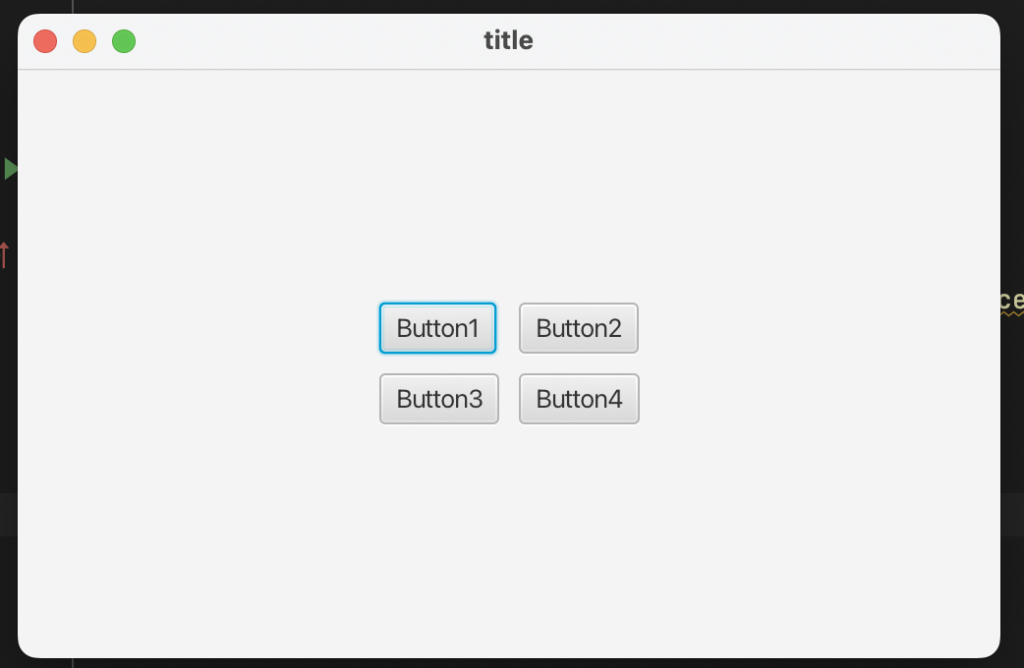This screenshot has height=668, width=1024.
Task: Minimize the window using the yellow button
Action: 85,41
